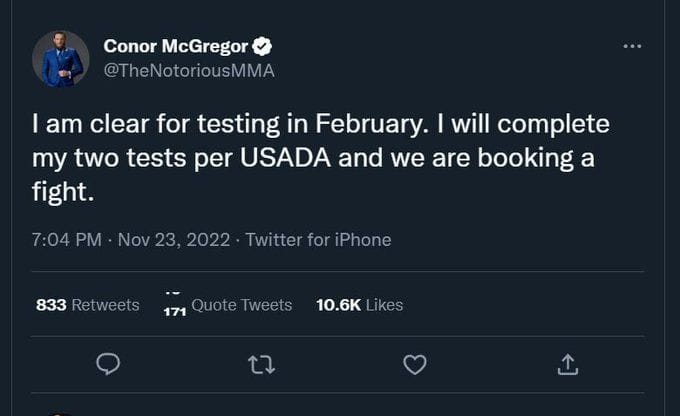The height and width of the screenshot is (416, 680).
Task: View the 833 Retweets list
Action: point(88,305)
